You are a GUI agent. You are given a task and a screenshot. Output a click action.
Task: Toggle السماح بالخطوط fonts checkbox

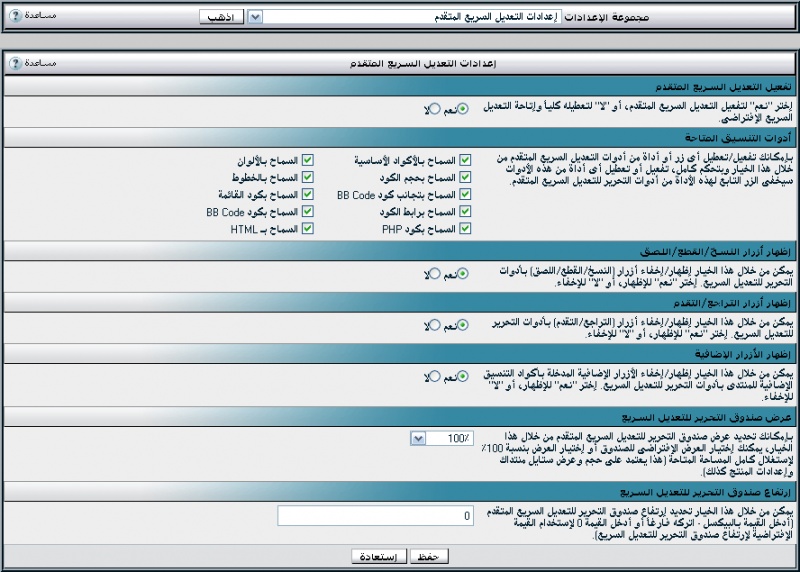point(309,177)
